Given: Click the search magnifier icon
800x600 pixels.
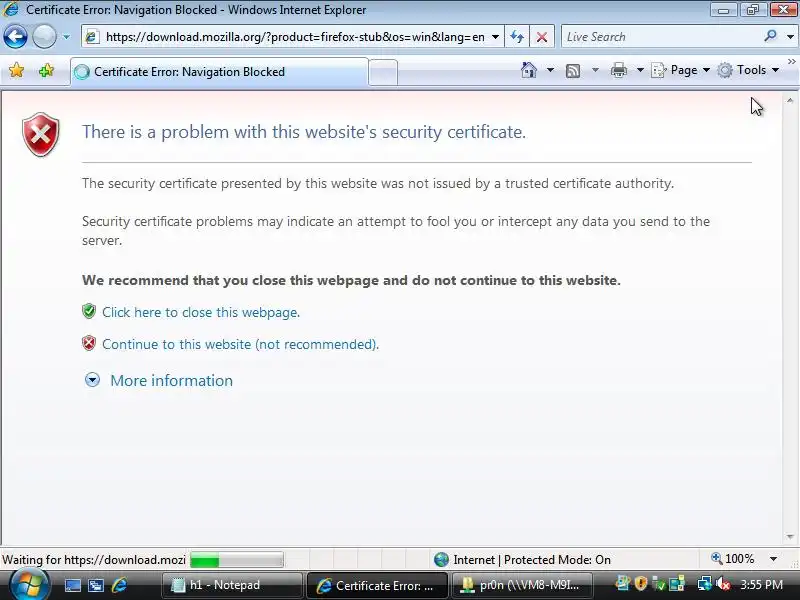Looking at the screenshot, I should (770, 36).
